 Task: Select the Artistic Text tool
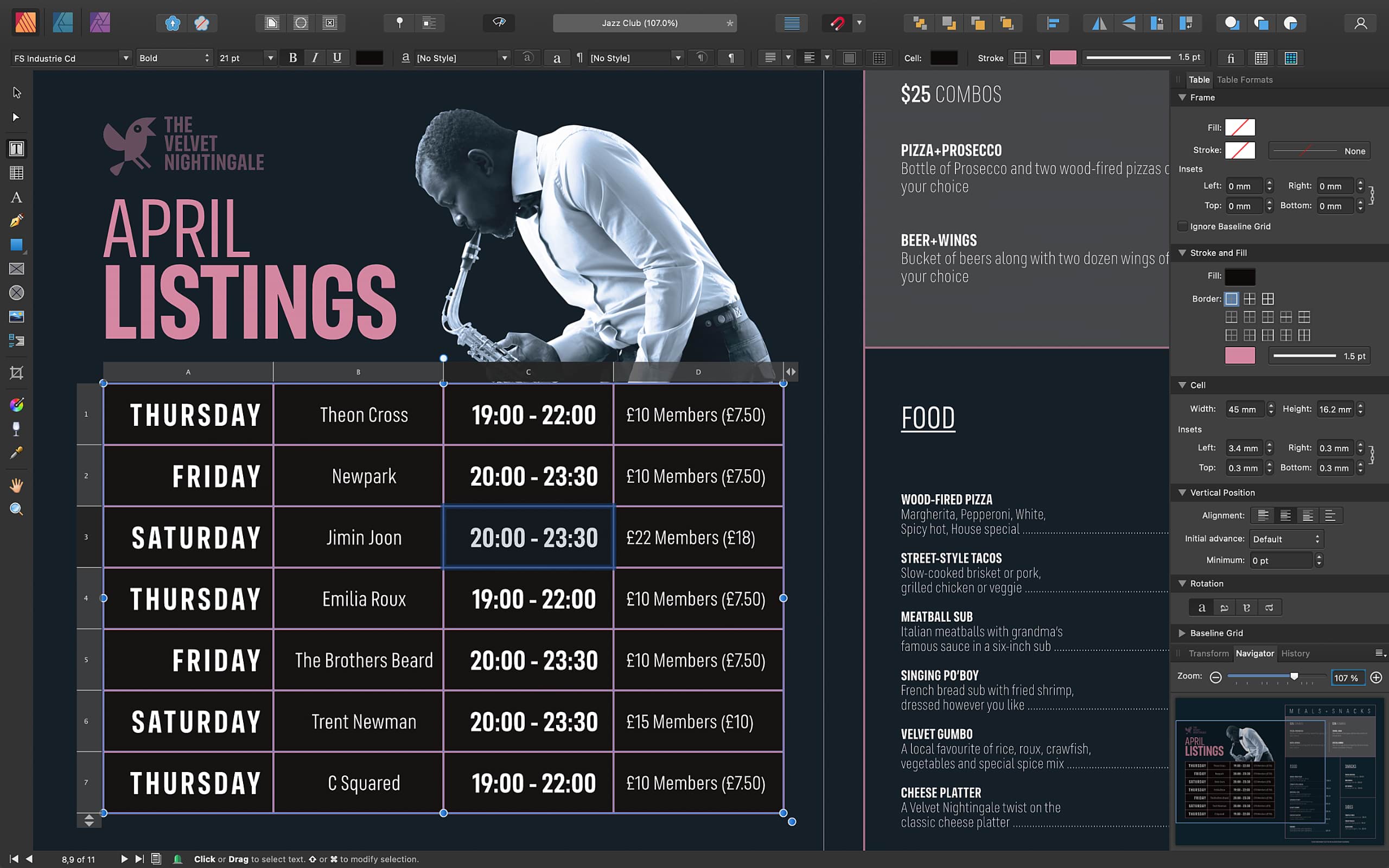pos(17,197)
